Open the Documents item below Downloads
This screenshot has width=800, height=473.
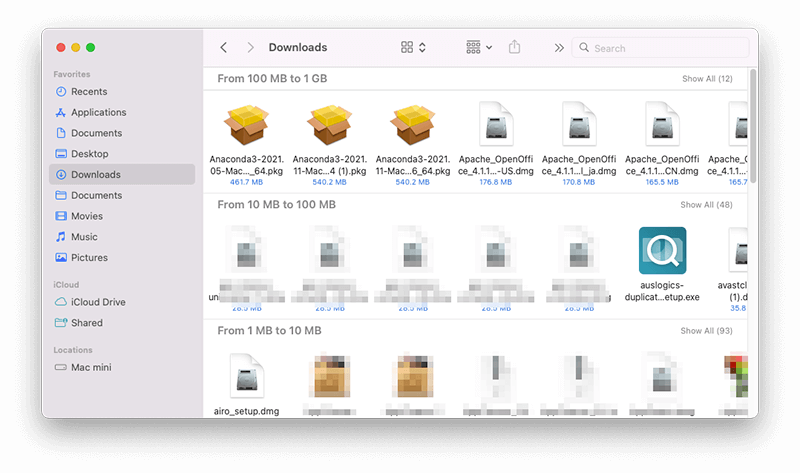pyautogui.click(x=122, y=195)
